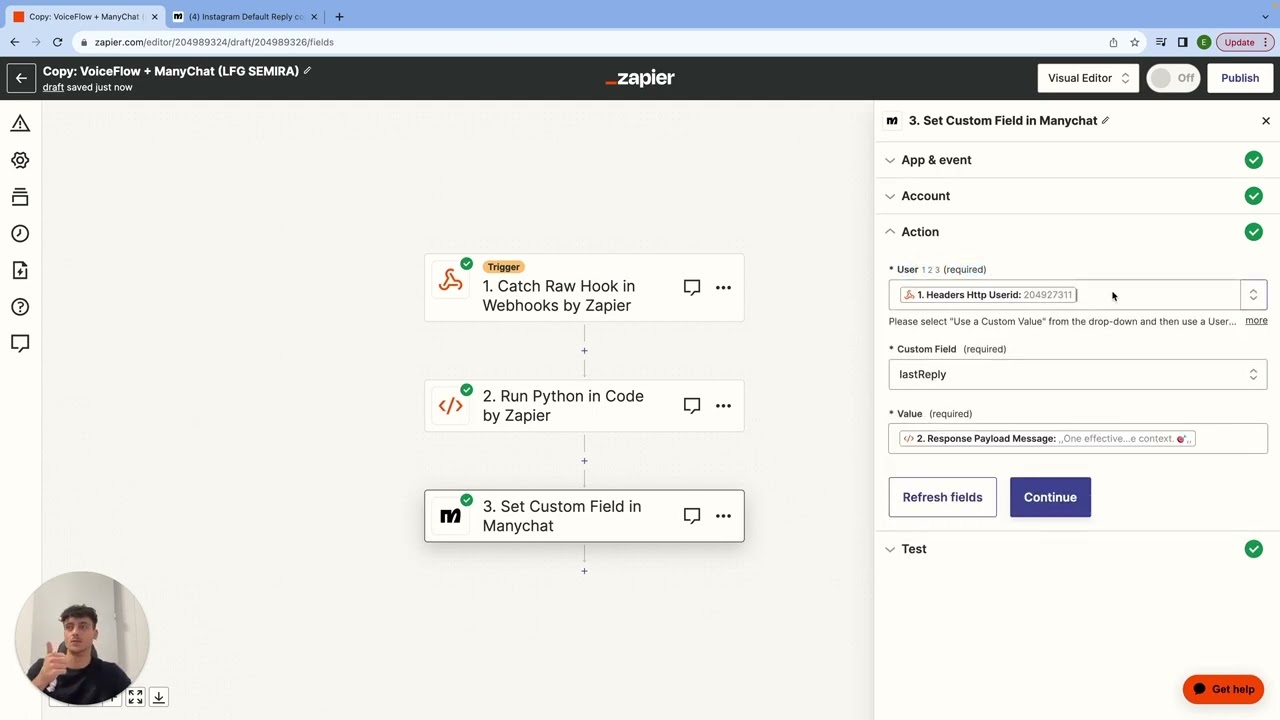Click the browser back arrow
Viewport: 1280px width, 720px height.
pos(14,42)
